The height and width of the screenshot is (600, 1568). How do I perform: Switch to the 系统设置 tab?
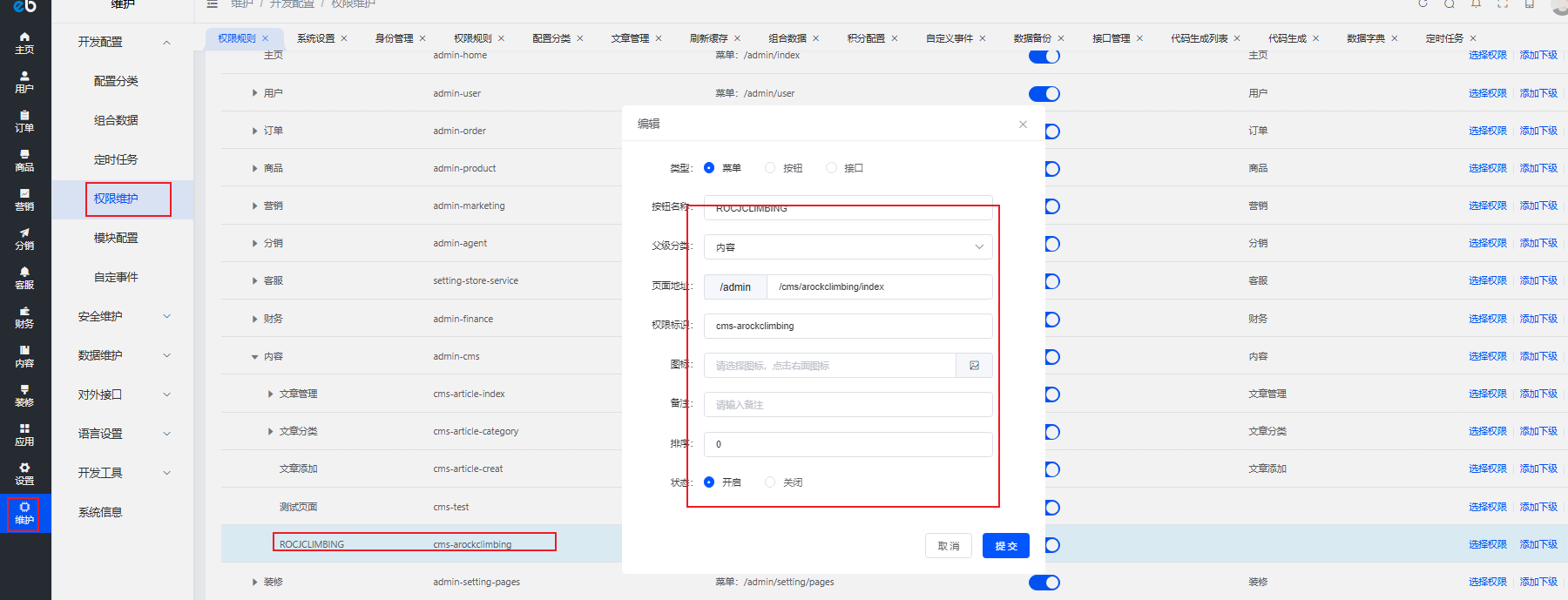click(x=315, y=38)
